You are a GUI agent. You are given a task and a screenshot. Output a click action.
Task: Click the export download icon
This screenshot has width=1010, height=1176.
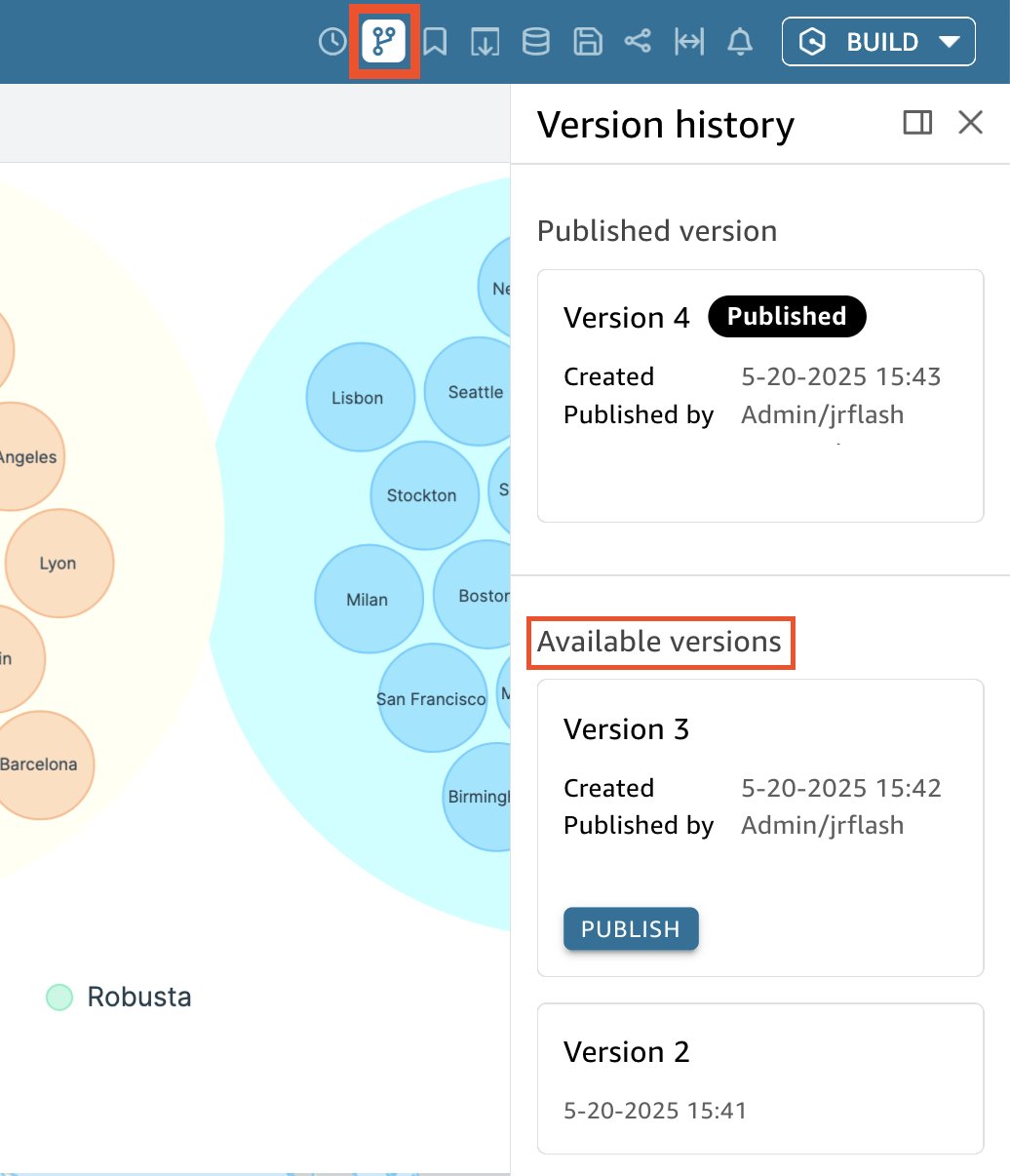486,42
